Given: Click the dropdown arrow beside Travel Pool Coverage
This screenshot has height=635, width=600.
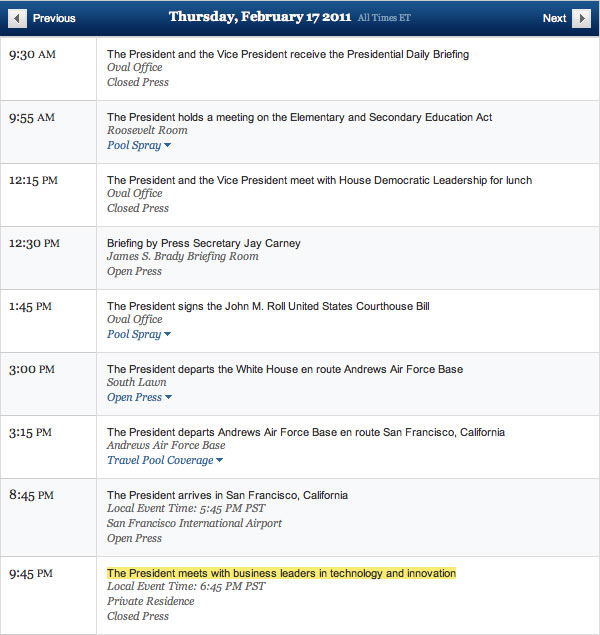Looking at the screenshot, I should 219,461.
